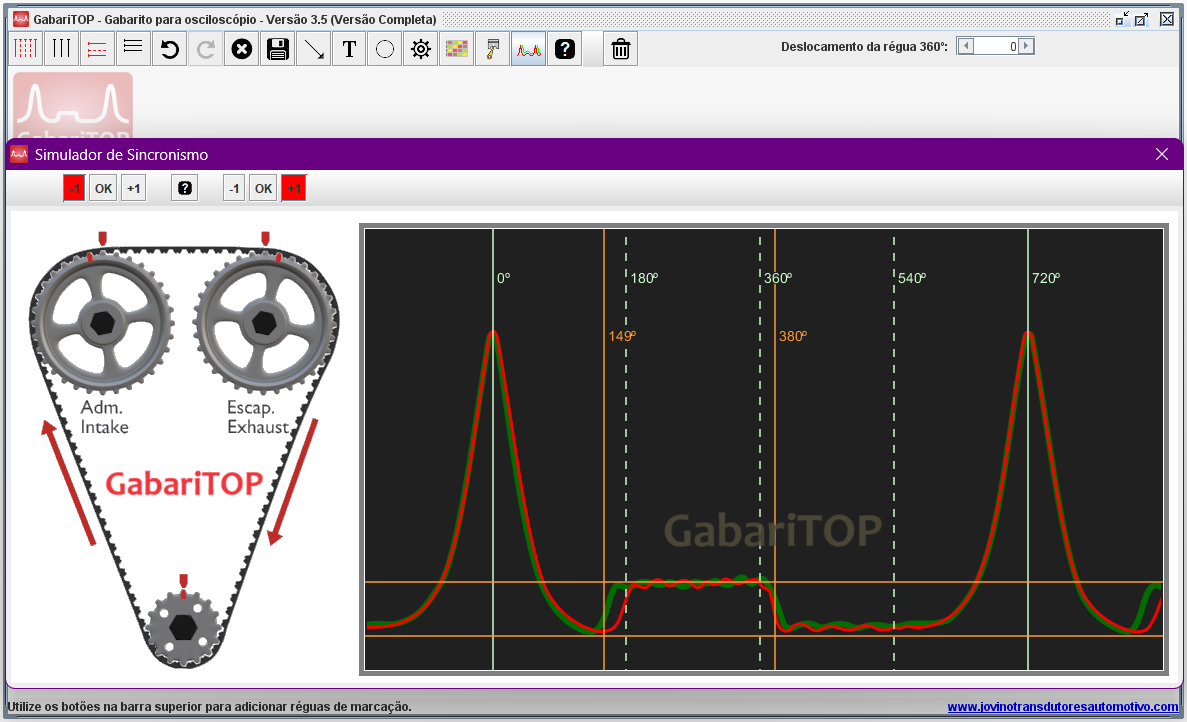
Task: Click the 720° ruler label
Action: [x=1046, y=279]
